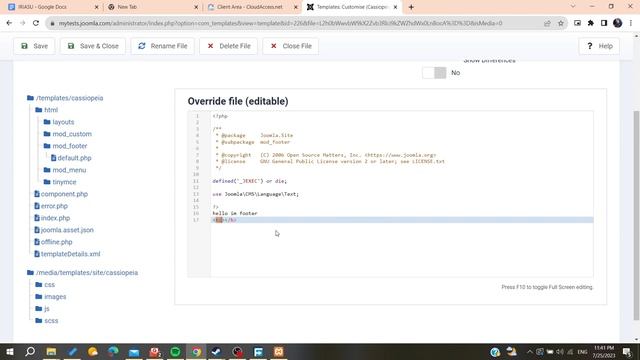Expand the mod_menu folder
This screenshot has width=640, height=360.
(x=65, y=170)
